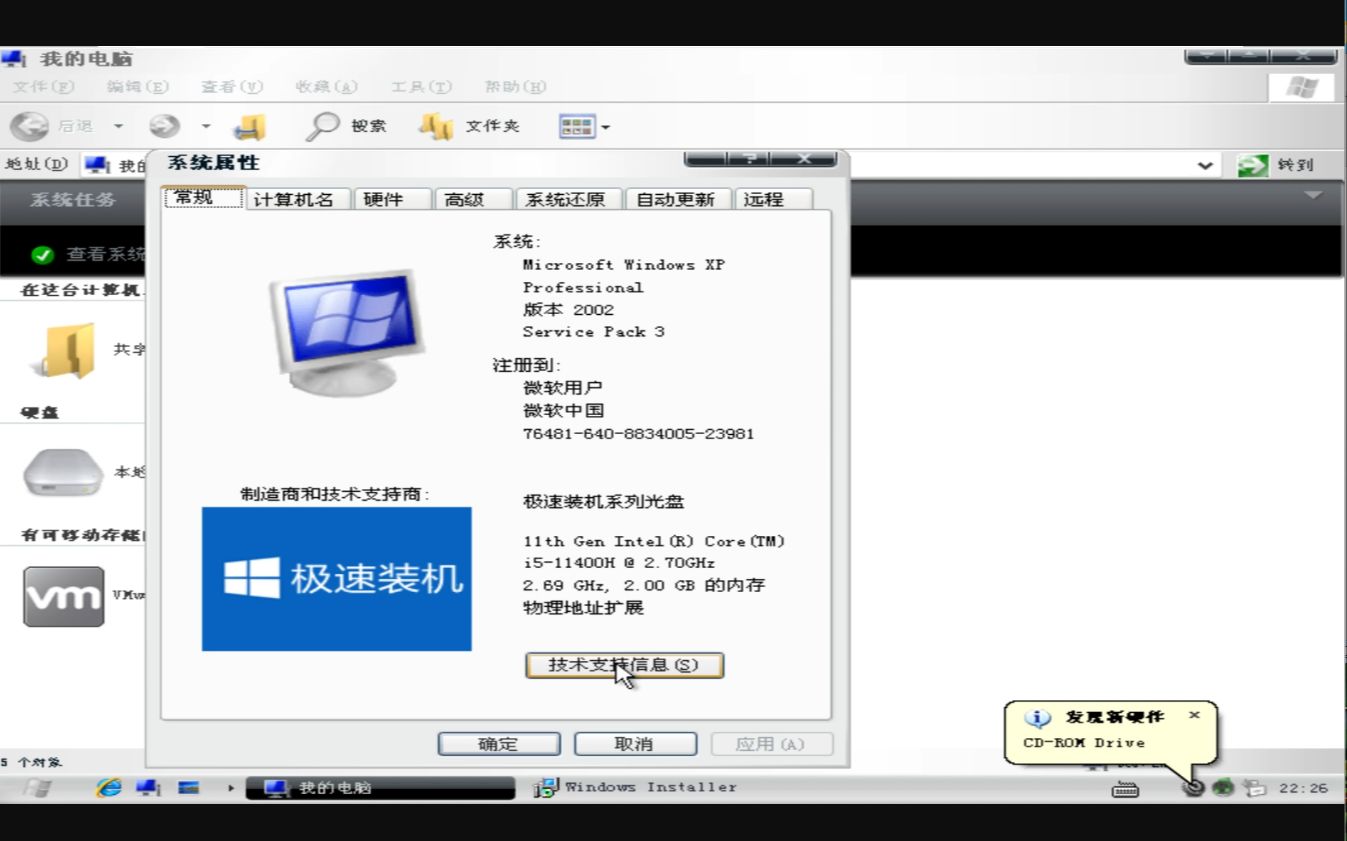Click 'CD-ROM Drive' balloon text
This screenshot has width=1347, height=841.
[x=1084, y=743]
